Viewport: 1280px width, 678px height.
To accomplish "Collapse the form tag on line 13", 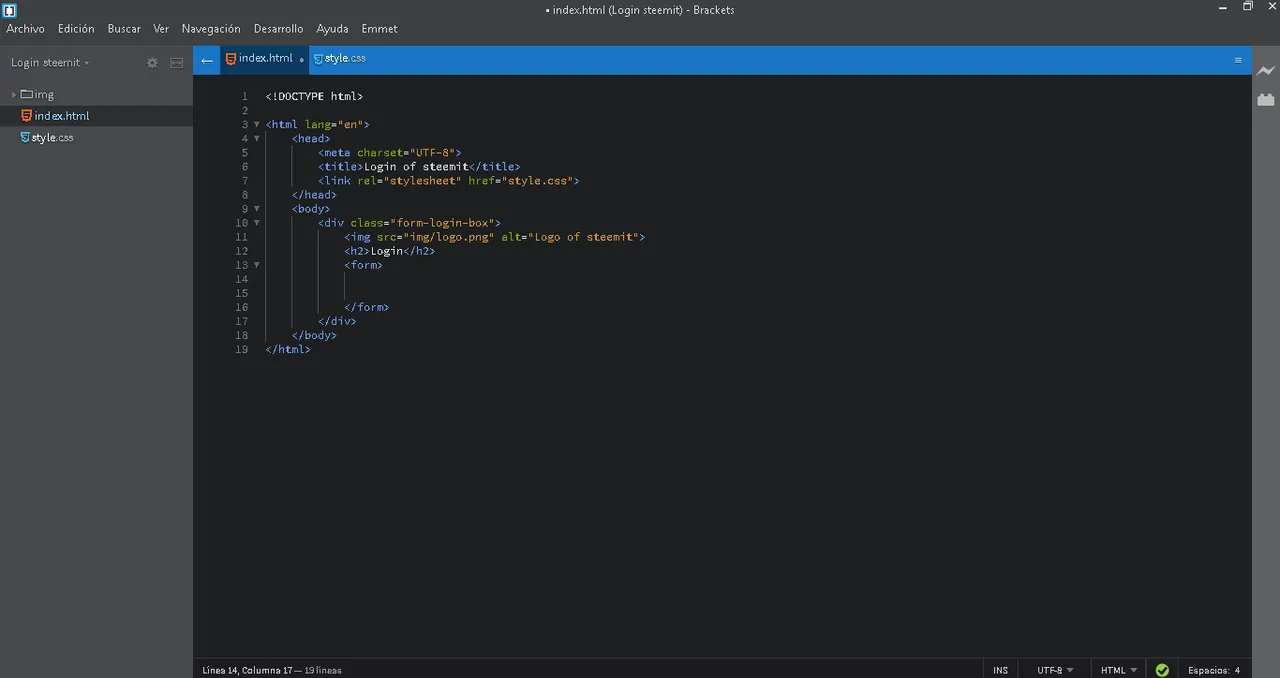I will 256,265.
